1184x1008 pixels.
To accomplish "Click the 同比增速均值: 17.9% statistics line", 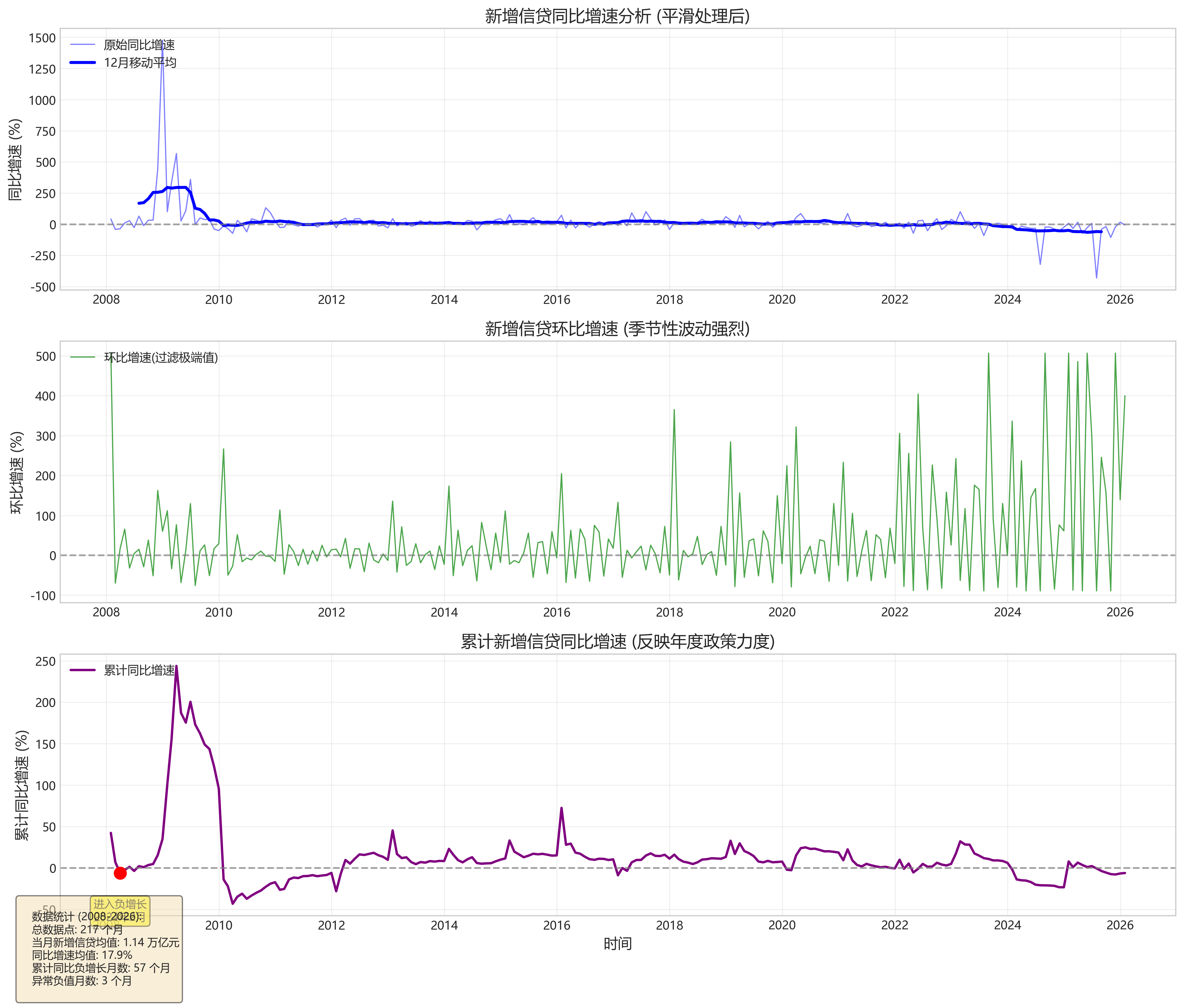I will 82,955.
